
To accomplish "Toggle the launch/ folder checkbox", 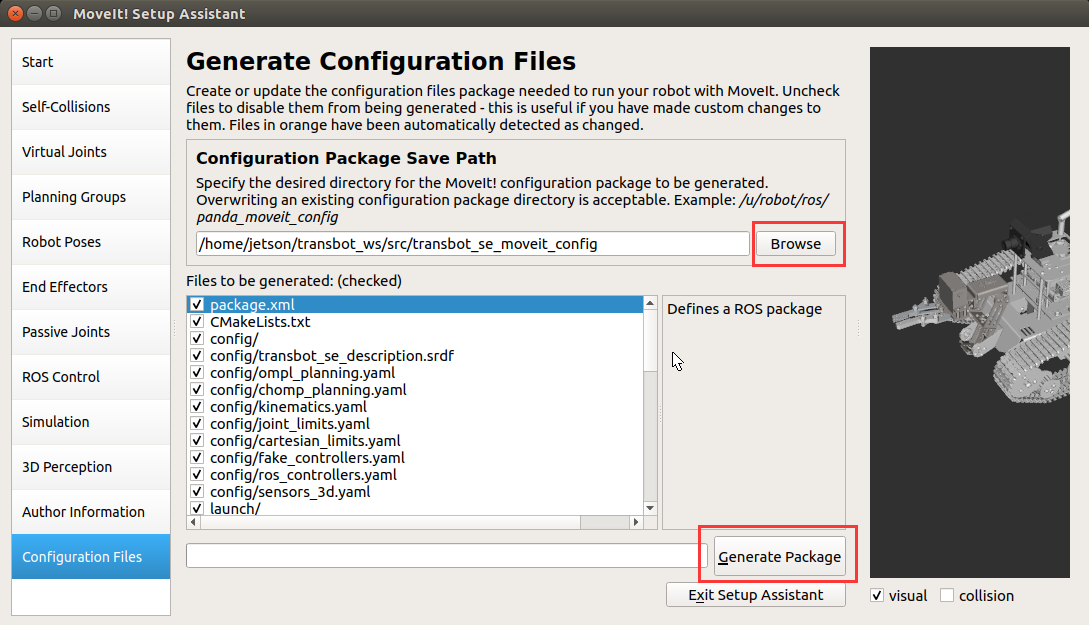I will click(x=197, y=508).
